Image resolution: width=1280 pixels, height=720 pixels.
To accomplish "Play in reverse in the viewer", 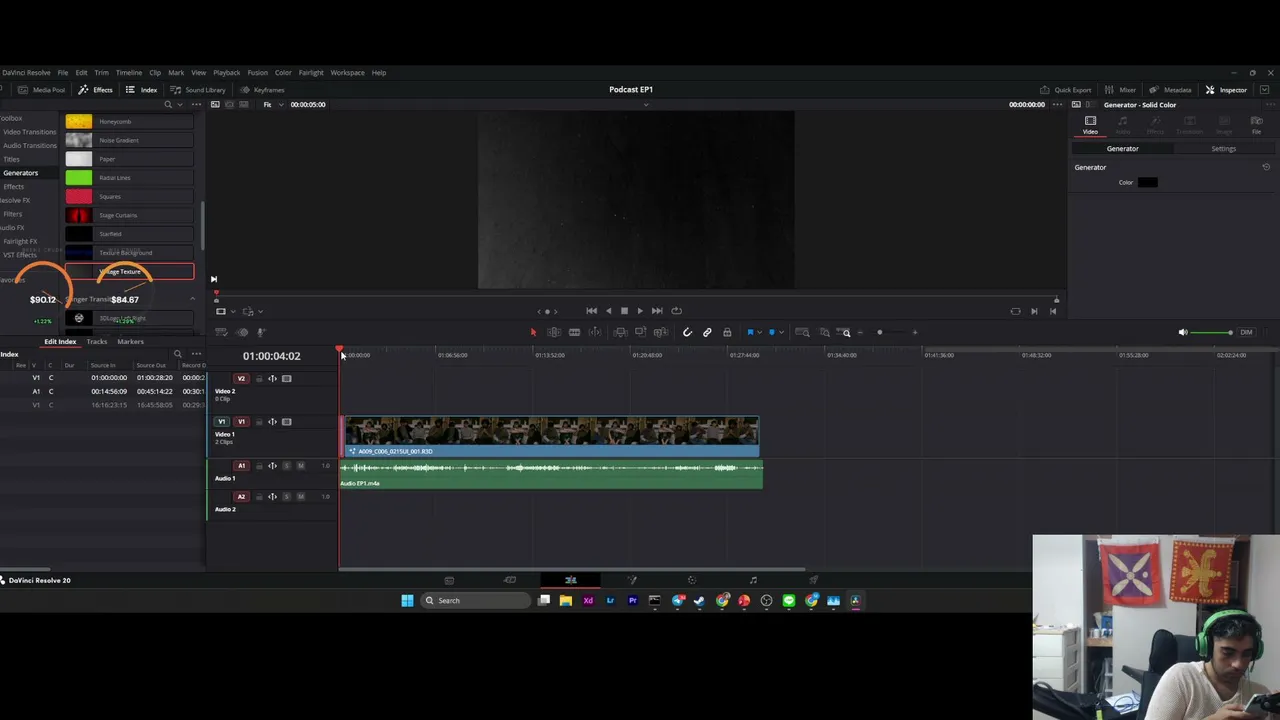I will [x=608, y=311].
